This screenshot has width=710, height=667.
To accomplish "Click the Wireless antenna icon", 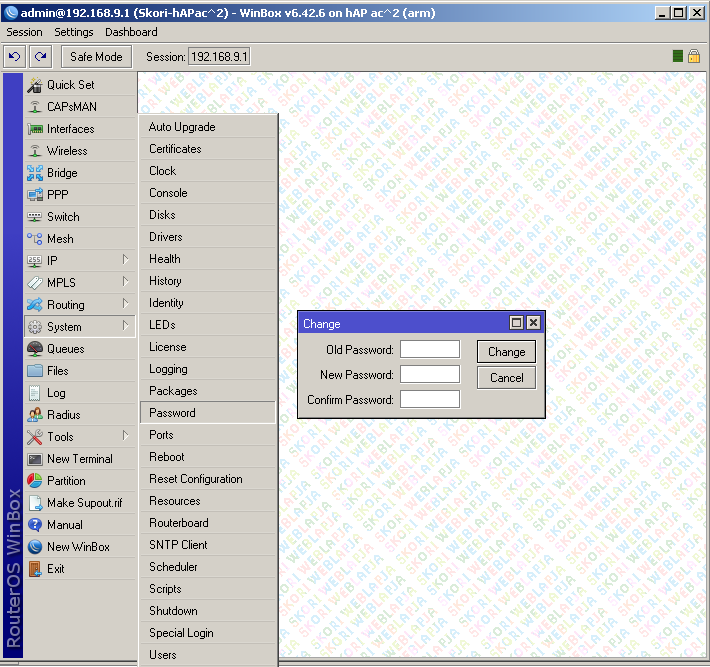I will click(x=35, y=151).
